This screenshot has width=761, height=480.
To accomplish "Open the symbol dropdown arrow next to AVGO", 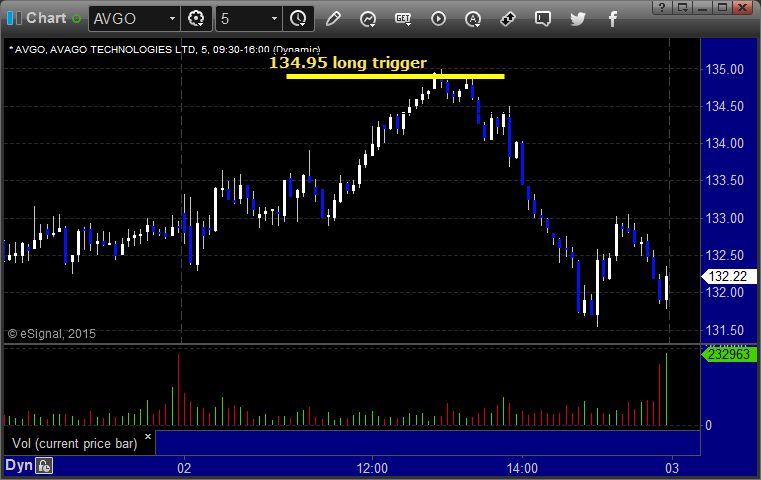I will coord(172,19).
